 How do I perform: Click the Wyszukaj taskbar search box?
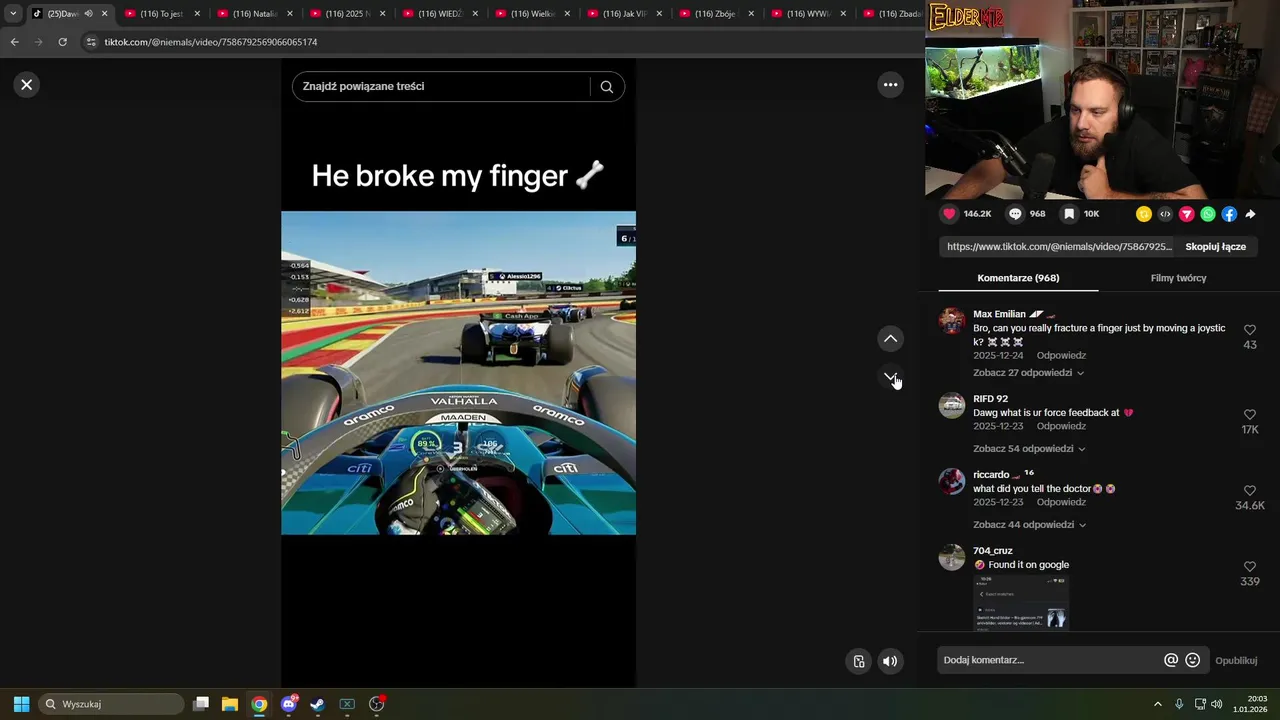(111, 704)
